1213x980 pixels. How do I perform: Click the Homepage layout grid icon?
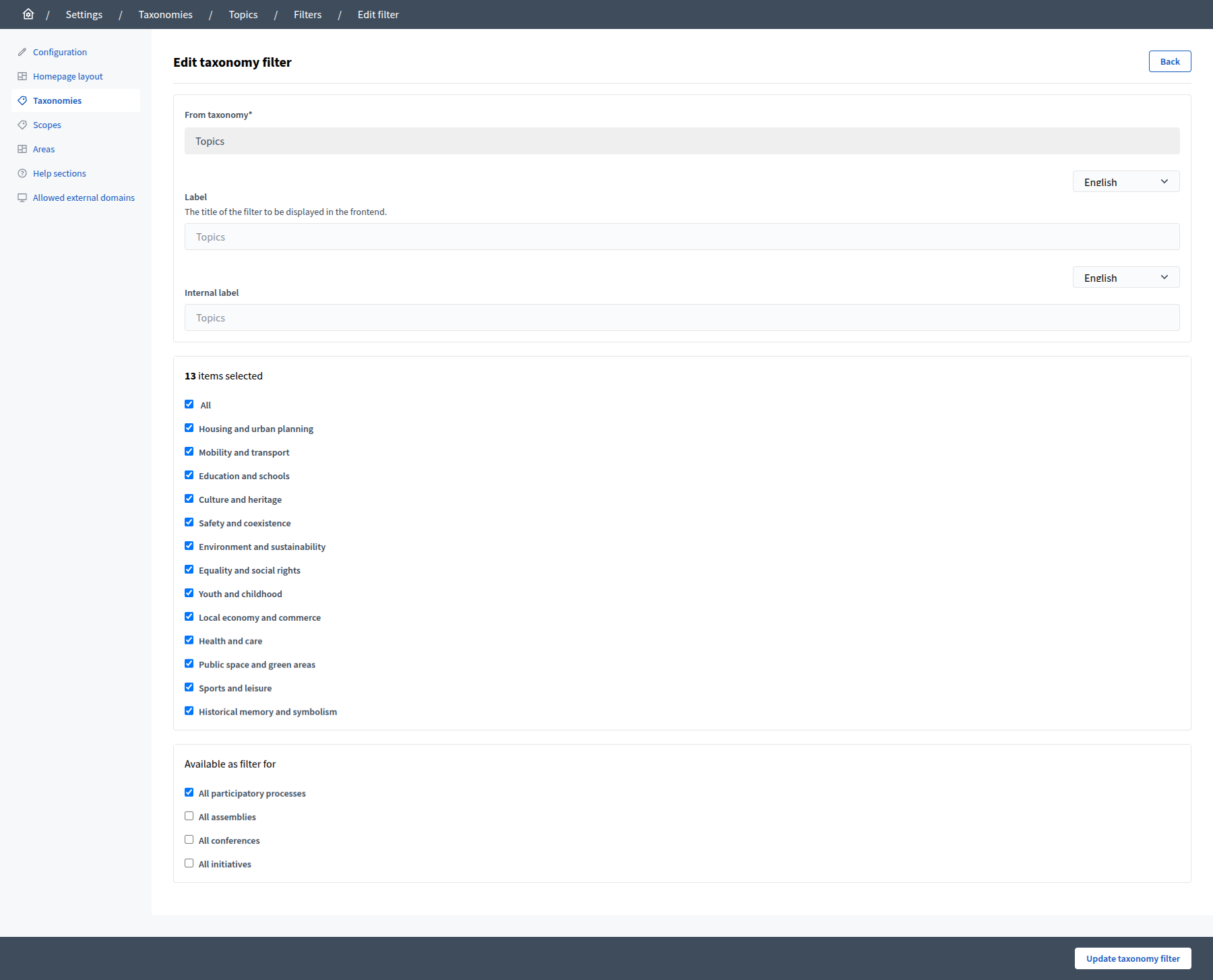(x=22, y=75)
